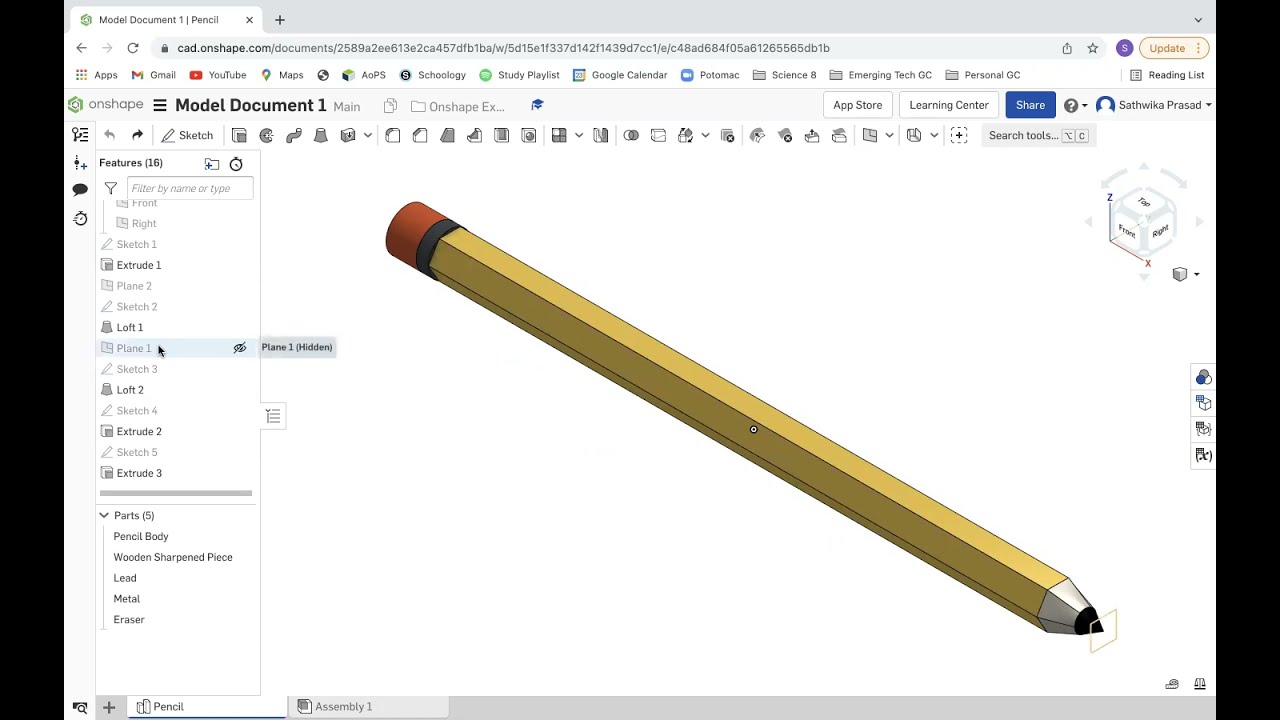Open the Reading List
This screenshot has width=1280, height=720.
[x=1167, y=75]
